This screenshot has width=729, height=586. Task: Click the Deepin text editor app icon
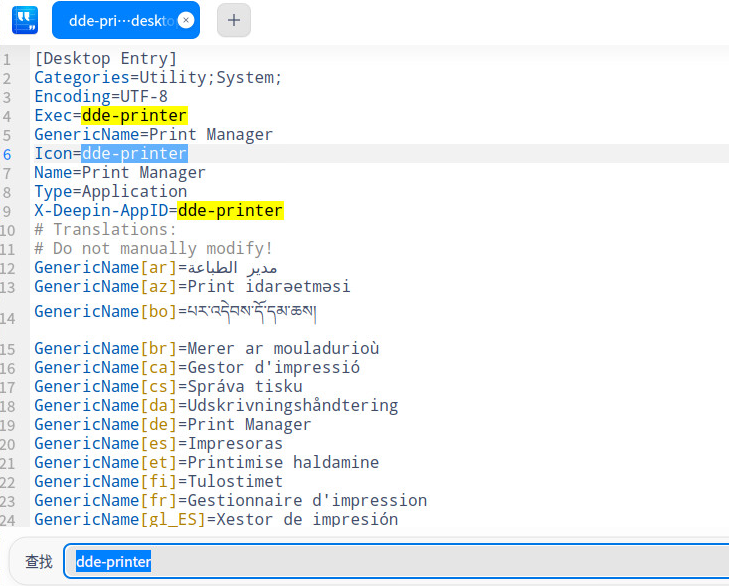25,20
